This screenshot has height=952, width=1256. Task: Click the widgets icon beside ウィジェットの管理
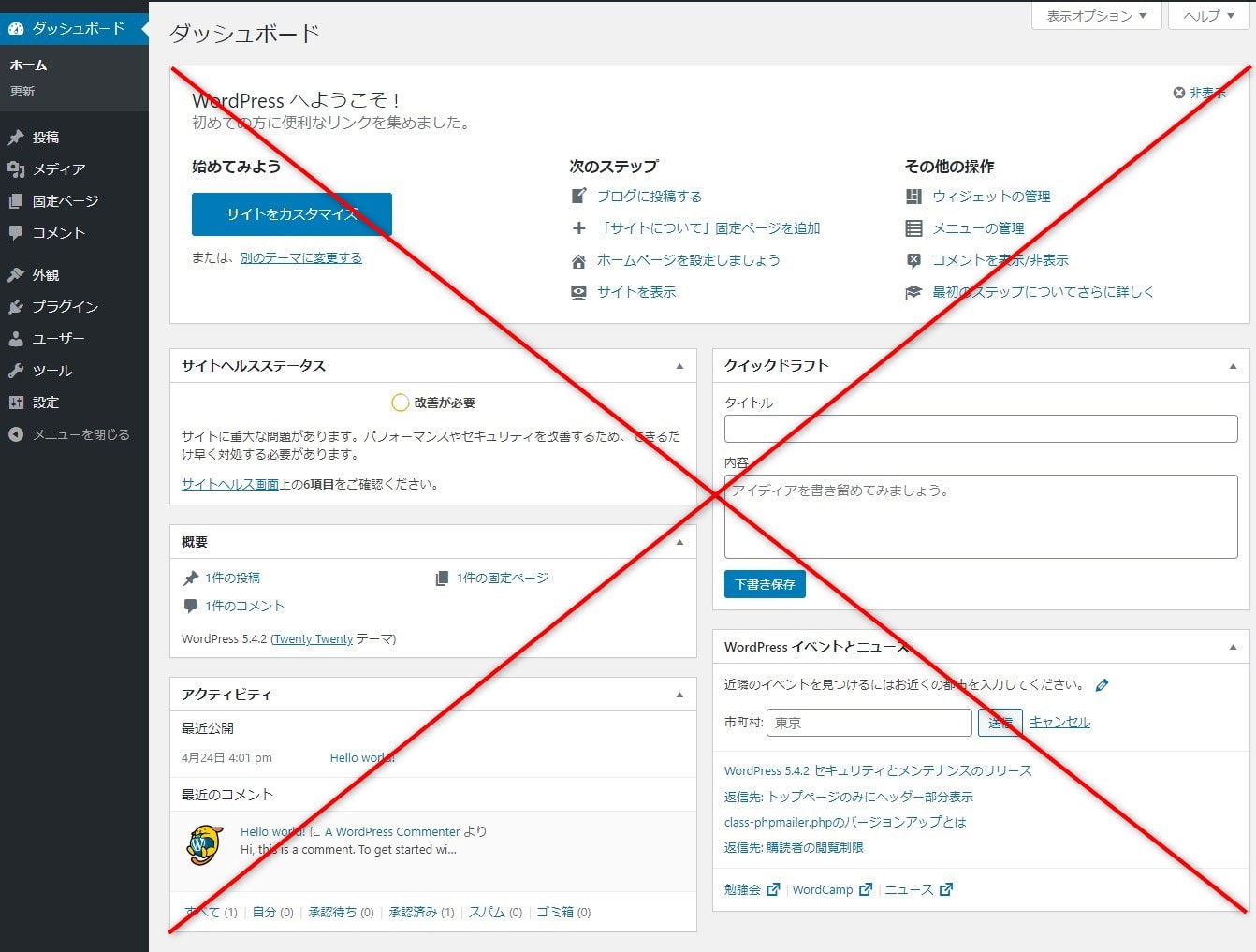(914, 196)
